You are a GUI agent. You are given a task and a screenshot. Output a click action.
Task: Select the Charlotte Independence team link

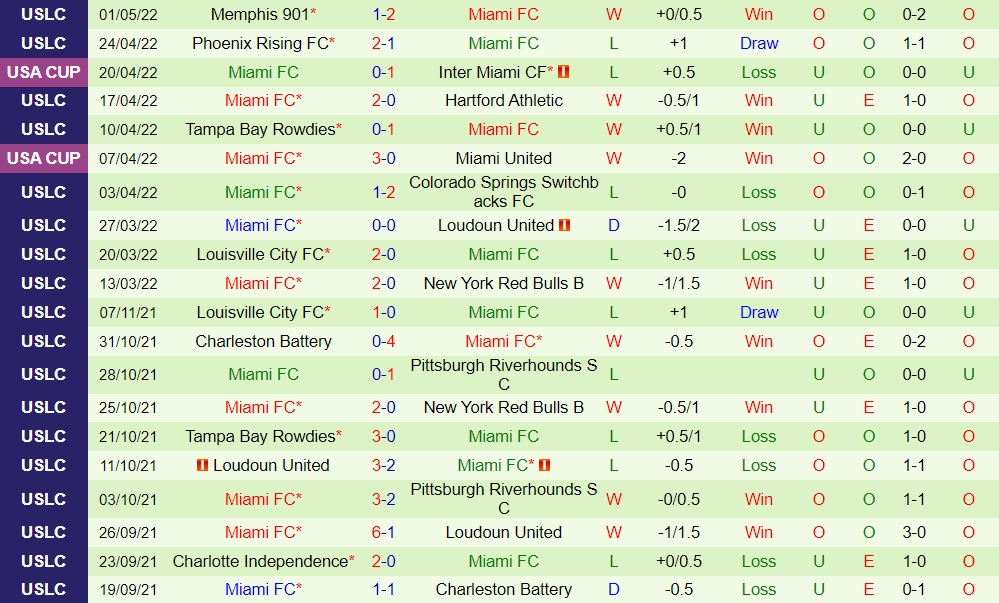tap(260, 561)
